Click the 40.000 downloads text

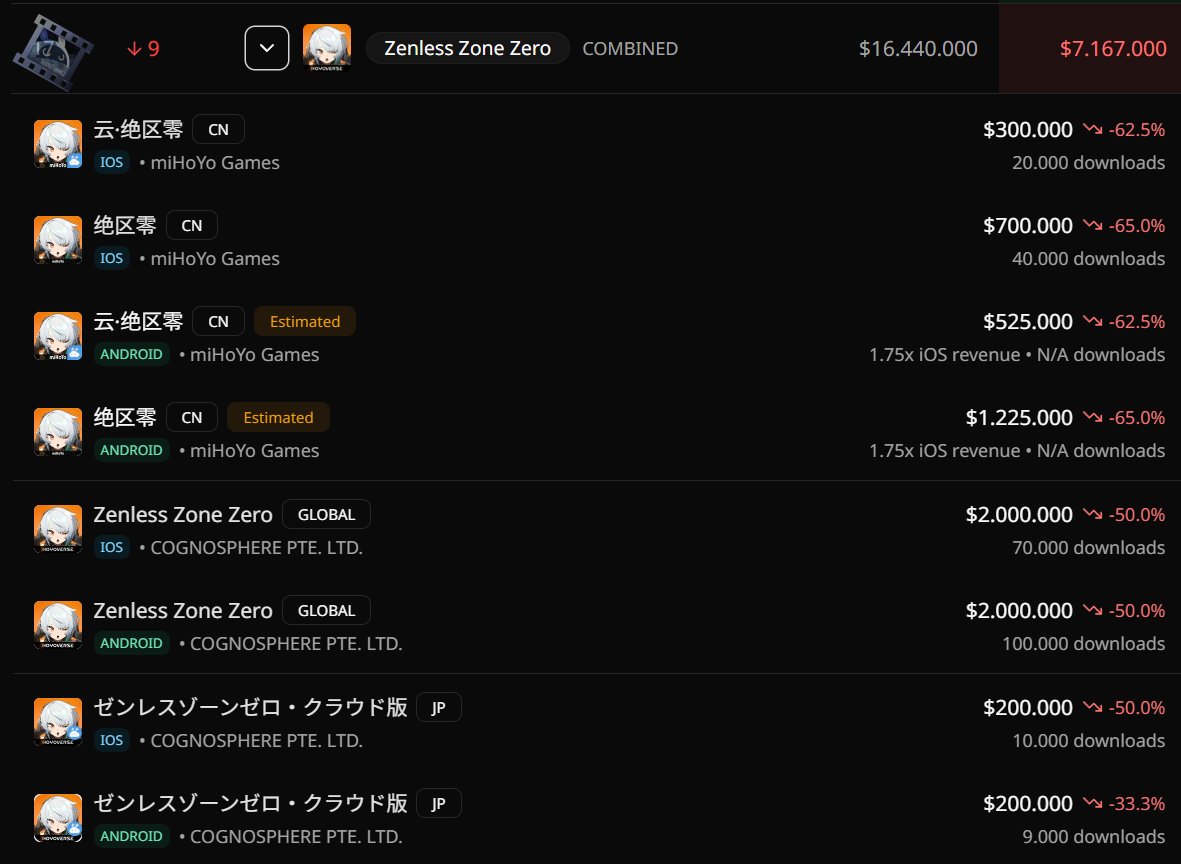click(1088, 258)
